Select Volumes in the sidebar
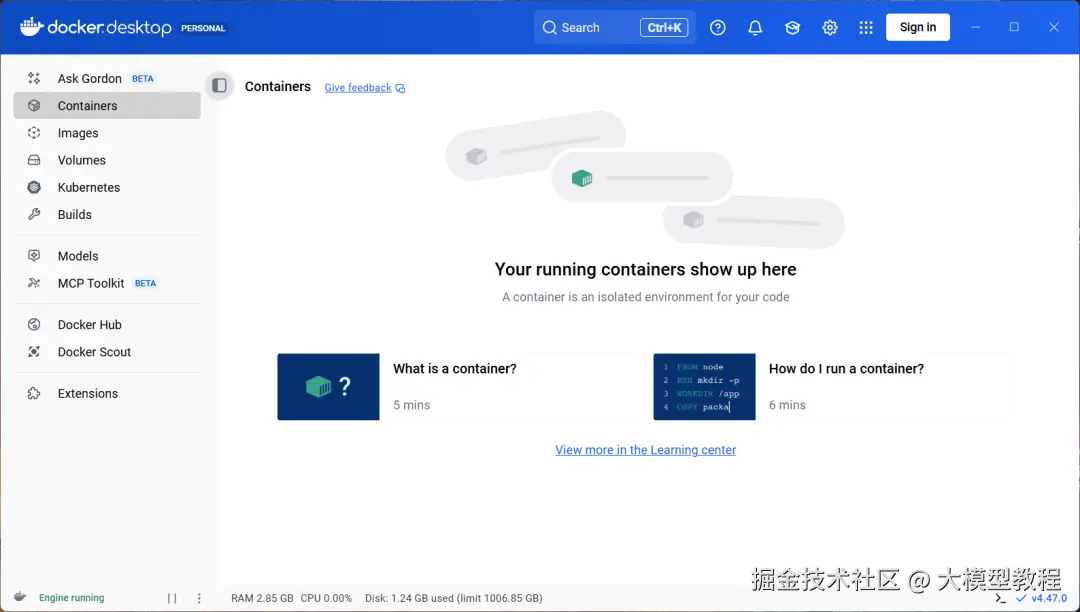Viewport: 1080px width, 612px height. click(107, 160)
